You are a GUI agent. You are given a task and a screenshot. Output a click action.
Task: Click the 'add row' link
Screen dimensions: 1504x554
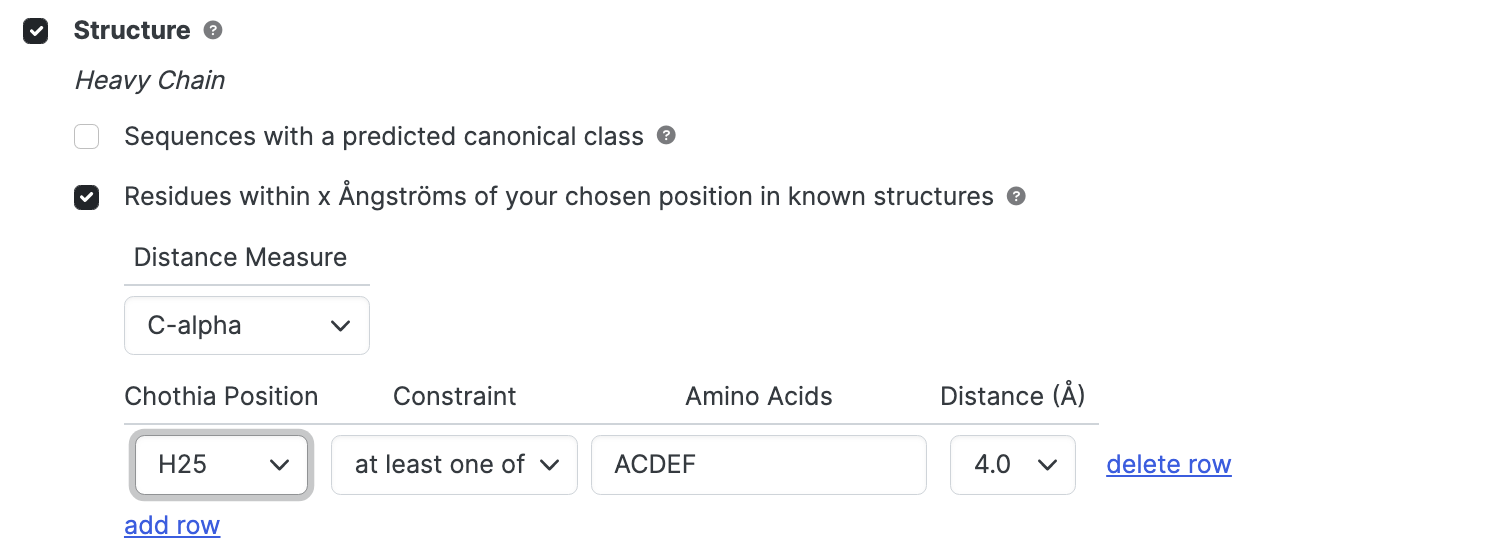tap(172, 525)
